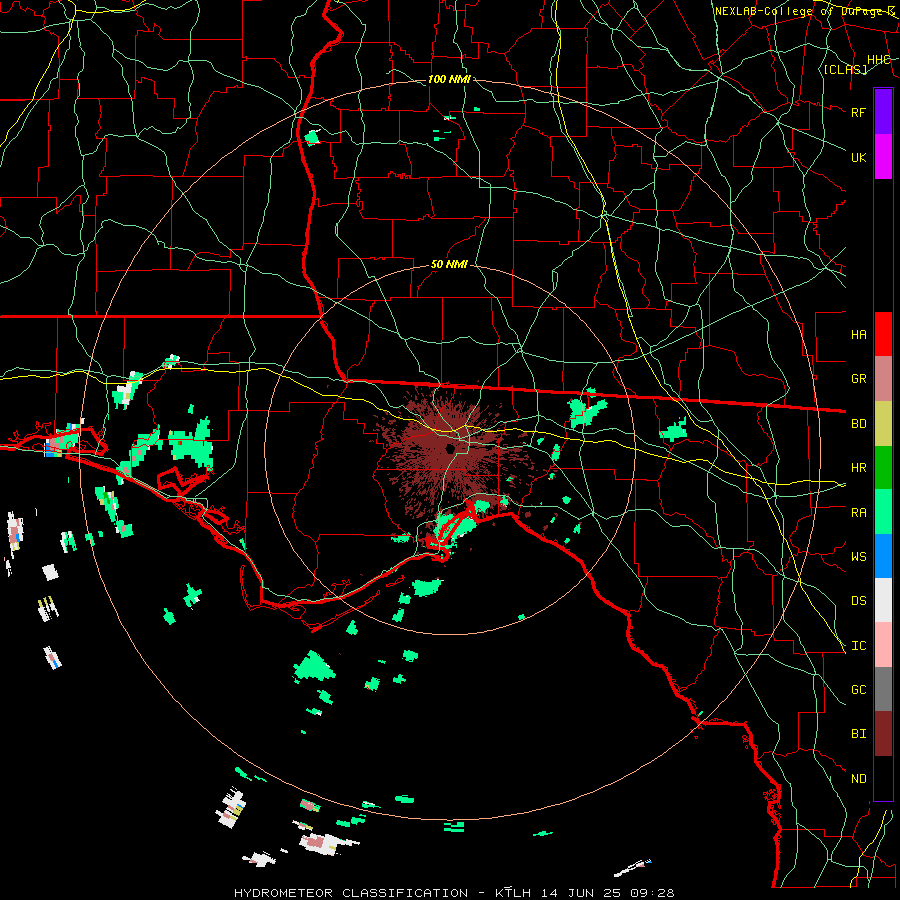The image size is (900, 900).
Task: Click the BI brown legend swatch
Action: (883, 734)
